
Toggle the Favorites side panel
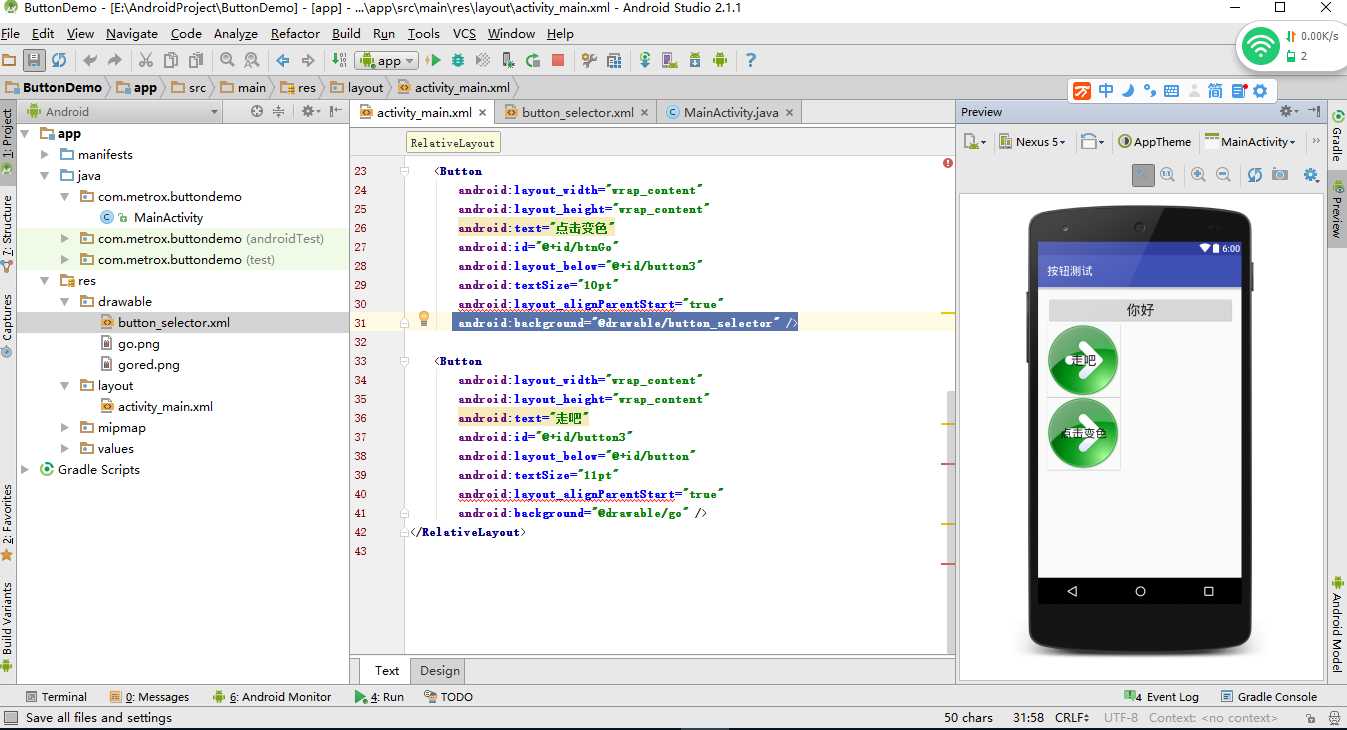click(x=8, y=522)
